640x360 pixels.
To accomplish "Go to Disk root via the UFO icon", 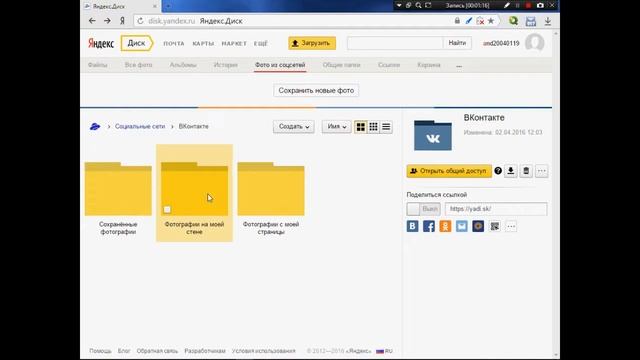I will [x=95, y=127].
